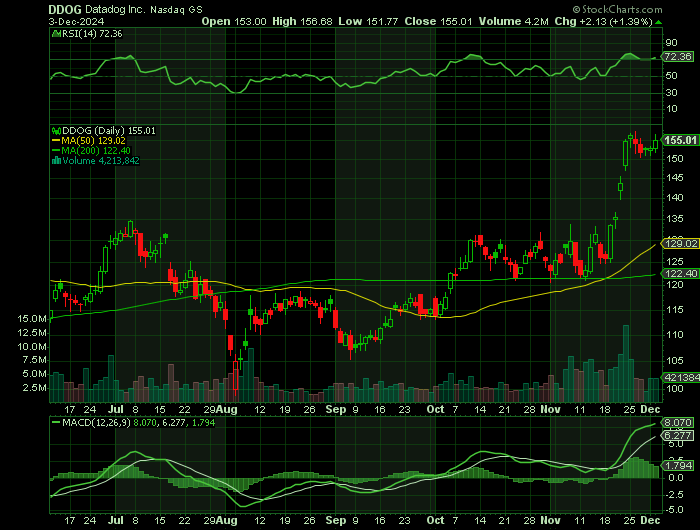The height and width of the screenshot is (530, 700).
Task: Click the 150 price axis label
Action: click(x=674, y=159)
